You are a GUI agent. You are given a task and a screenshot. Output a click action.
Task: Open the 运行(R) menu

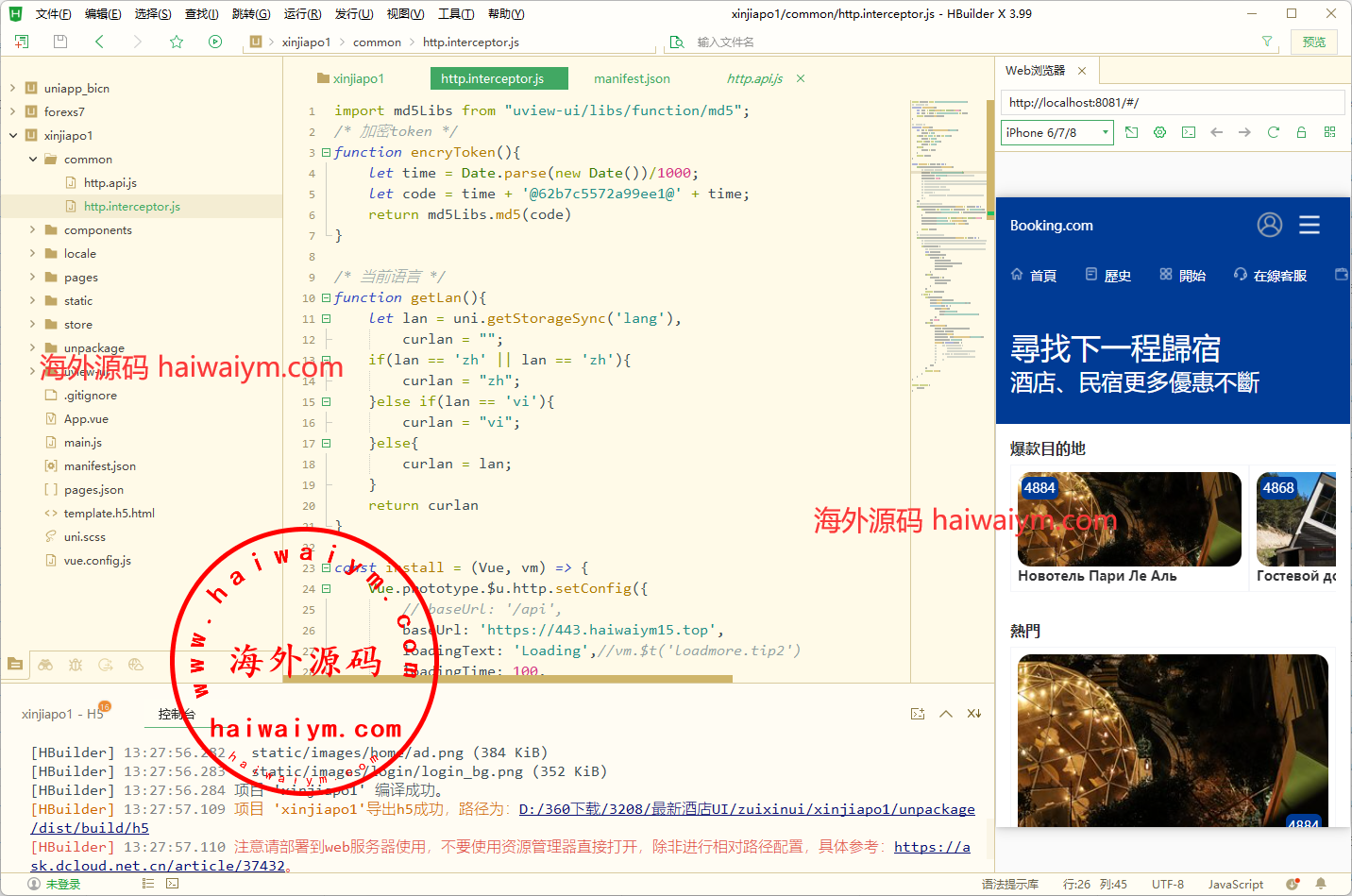pos(302,13)
